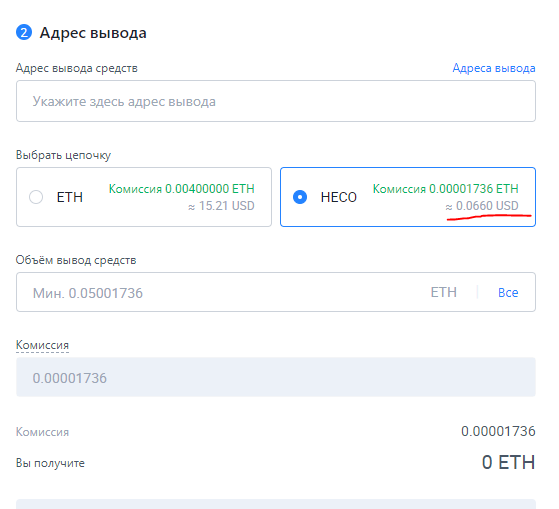This screenshot has height=509, width=559.
Task: Click the Адрес вывода section heading
Action: (93, 33)
